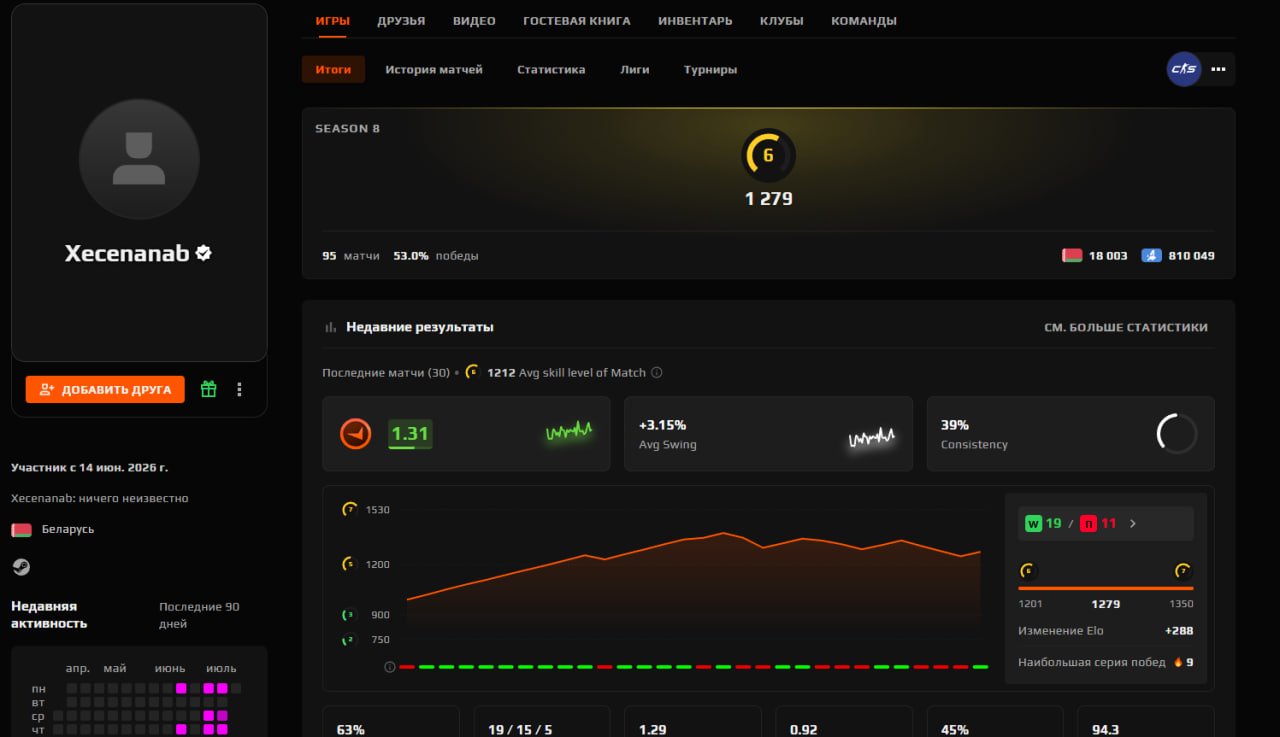Click the 94.3 stat card

pos(1146,722)
